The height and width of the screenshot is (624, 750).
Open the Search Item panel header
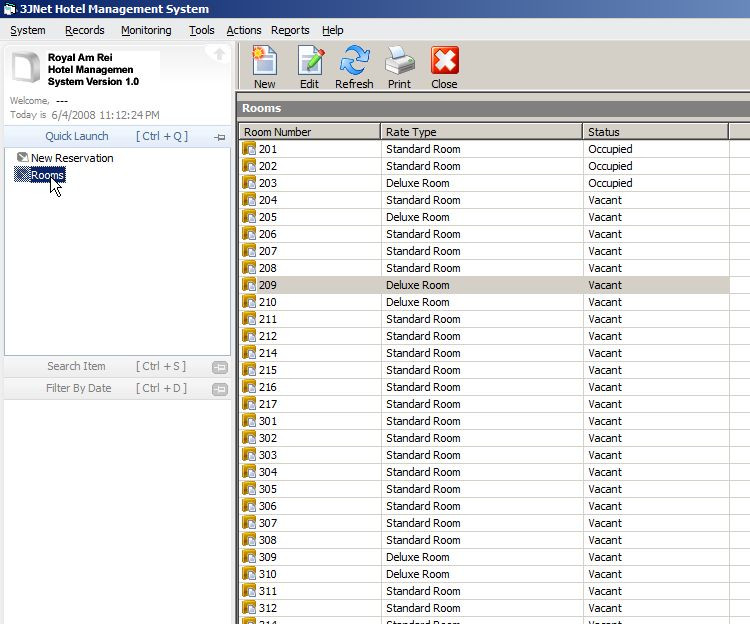coord(117,366)
